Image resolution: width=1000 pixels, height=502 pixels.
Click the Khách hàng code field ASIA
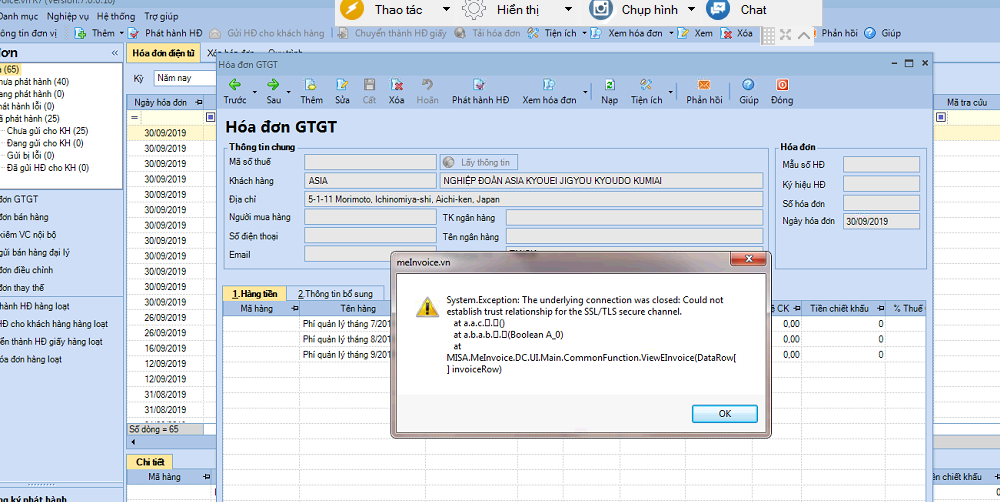[x=371, y=181]
